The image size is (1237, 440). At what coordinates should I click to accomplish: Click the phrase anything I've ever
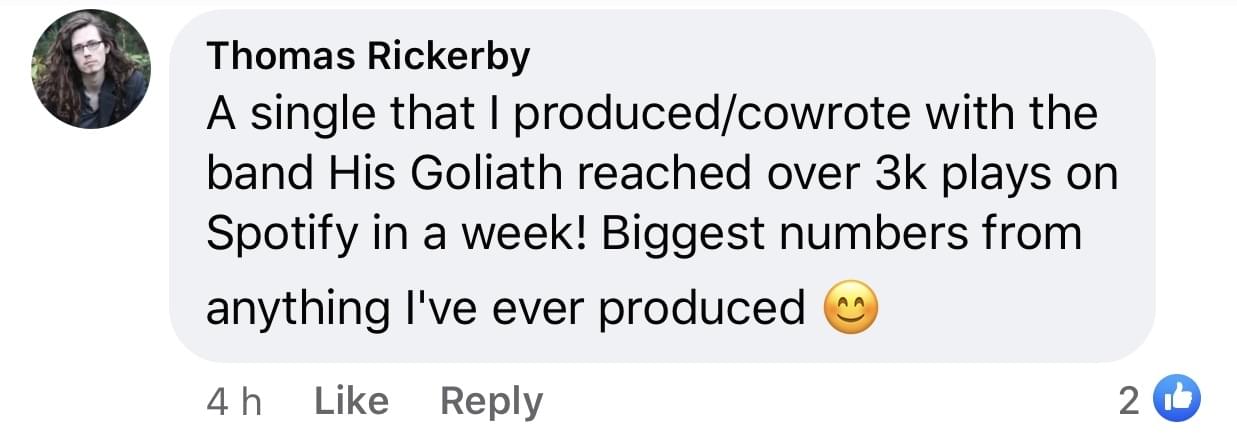400,309
